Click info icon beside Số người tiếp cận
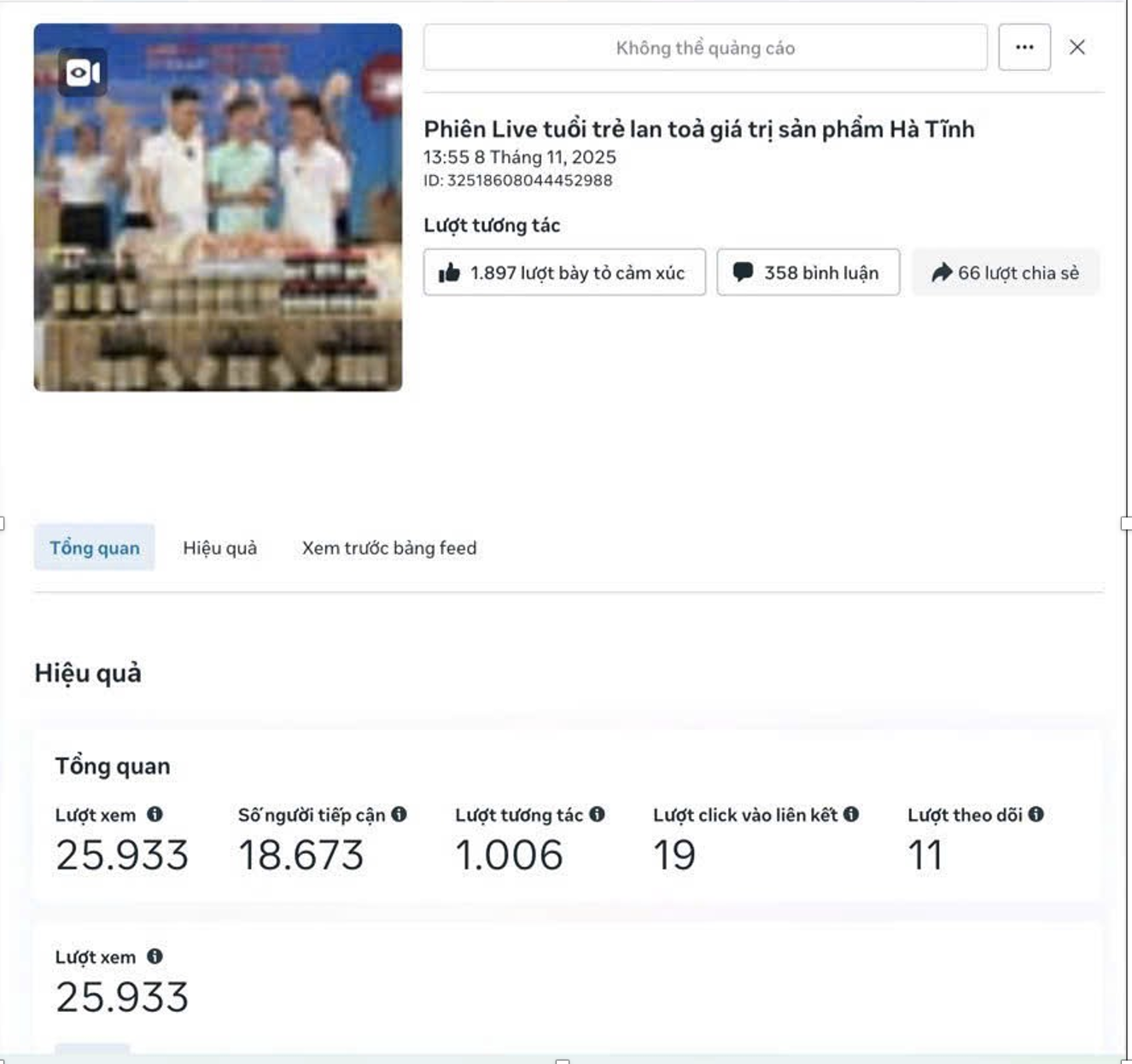This screenshot has height=1064, width=1132. tap(399, 815)
